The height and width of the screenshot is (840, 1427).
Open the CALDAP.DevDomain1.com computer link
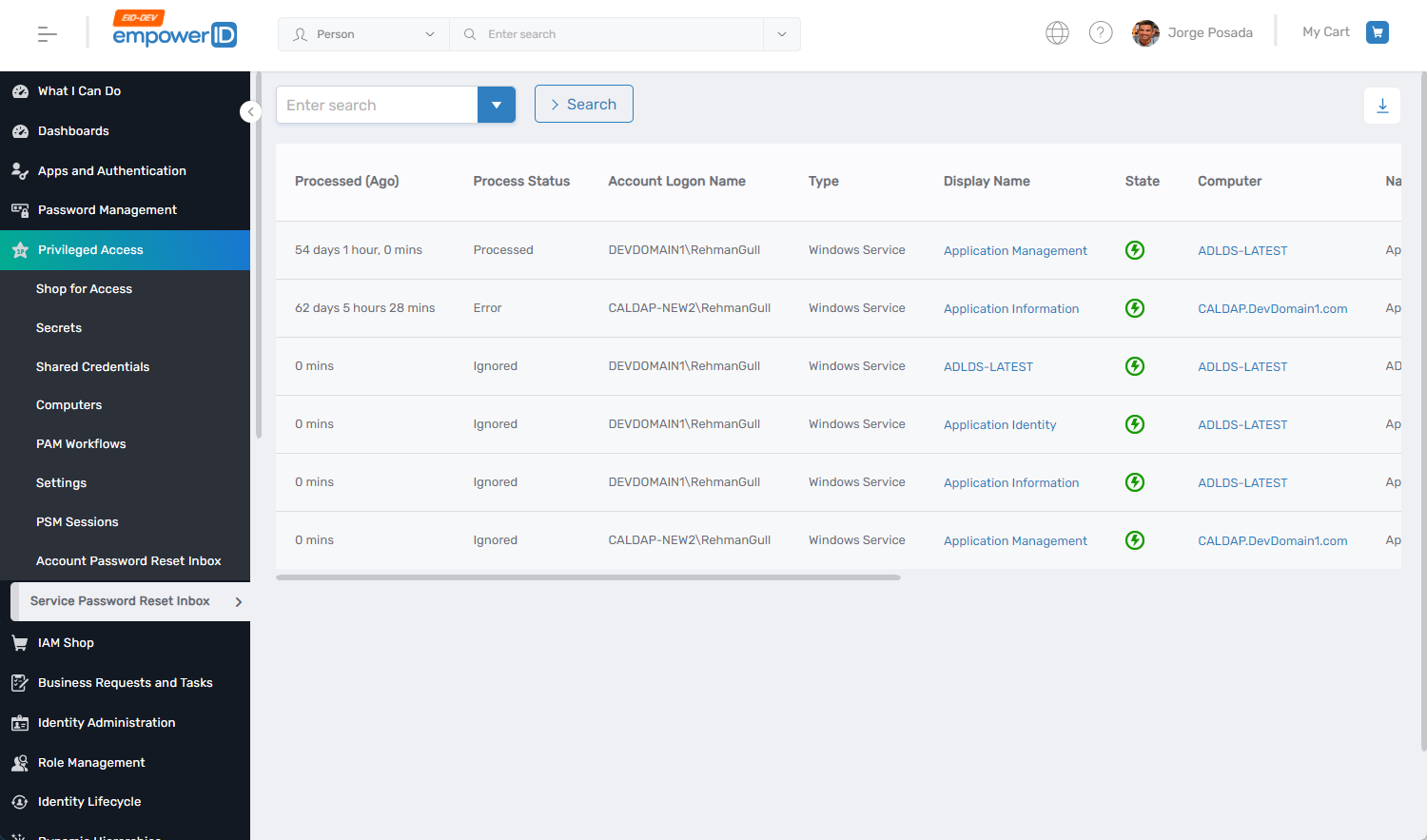tap(1272, 308)
